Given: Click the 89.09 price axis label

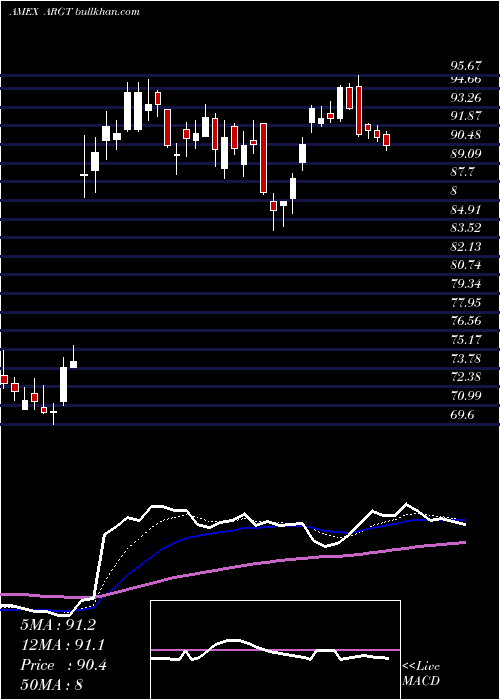Looking at the screenshot, I should coord(466,154).
